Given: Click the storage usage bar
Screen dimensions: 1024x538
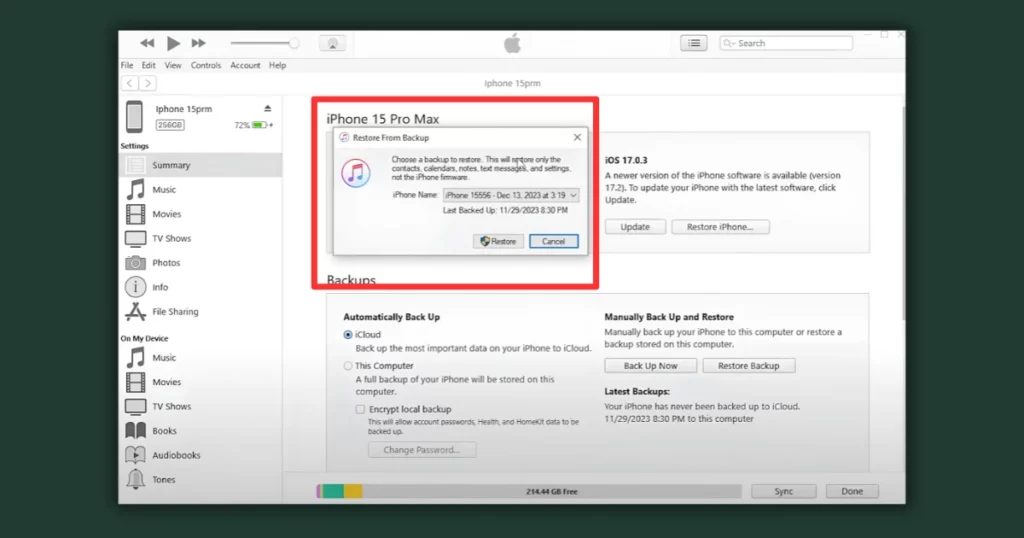Looking at the screenshot, I should [529, 491].
